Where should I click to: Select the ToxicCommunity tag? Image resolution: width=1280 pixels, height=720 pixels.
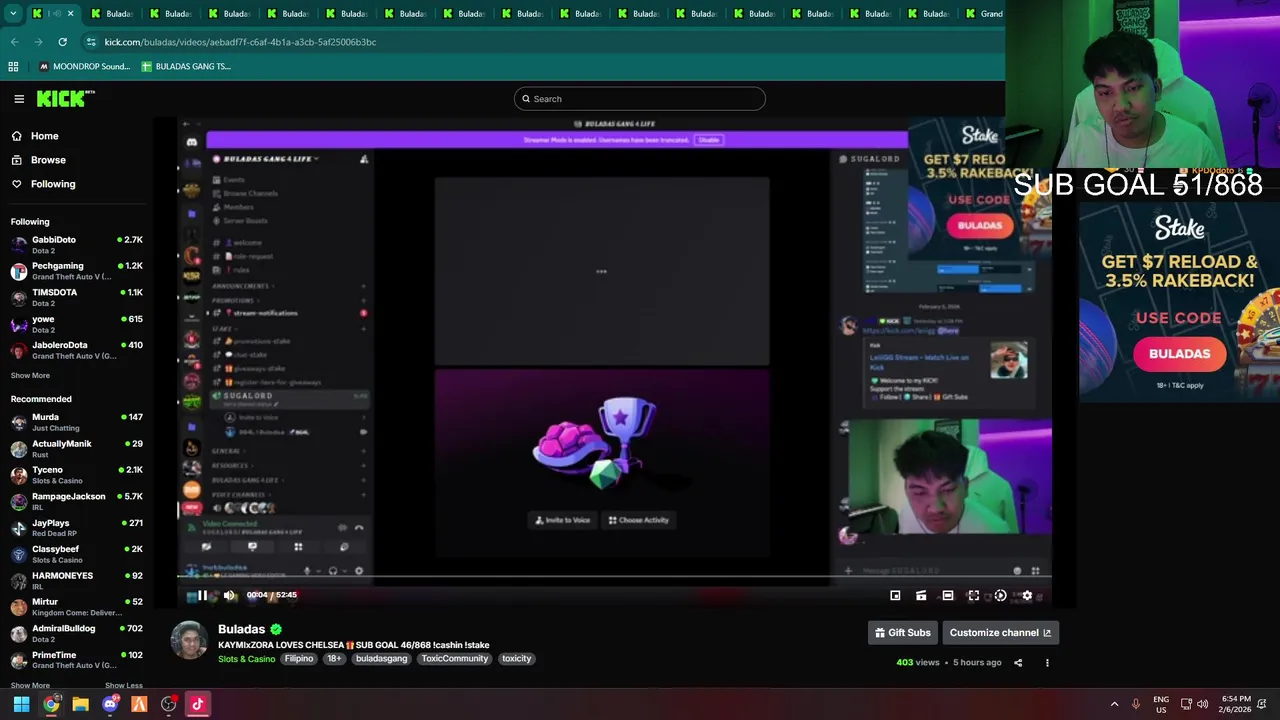454,659
